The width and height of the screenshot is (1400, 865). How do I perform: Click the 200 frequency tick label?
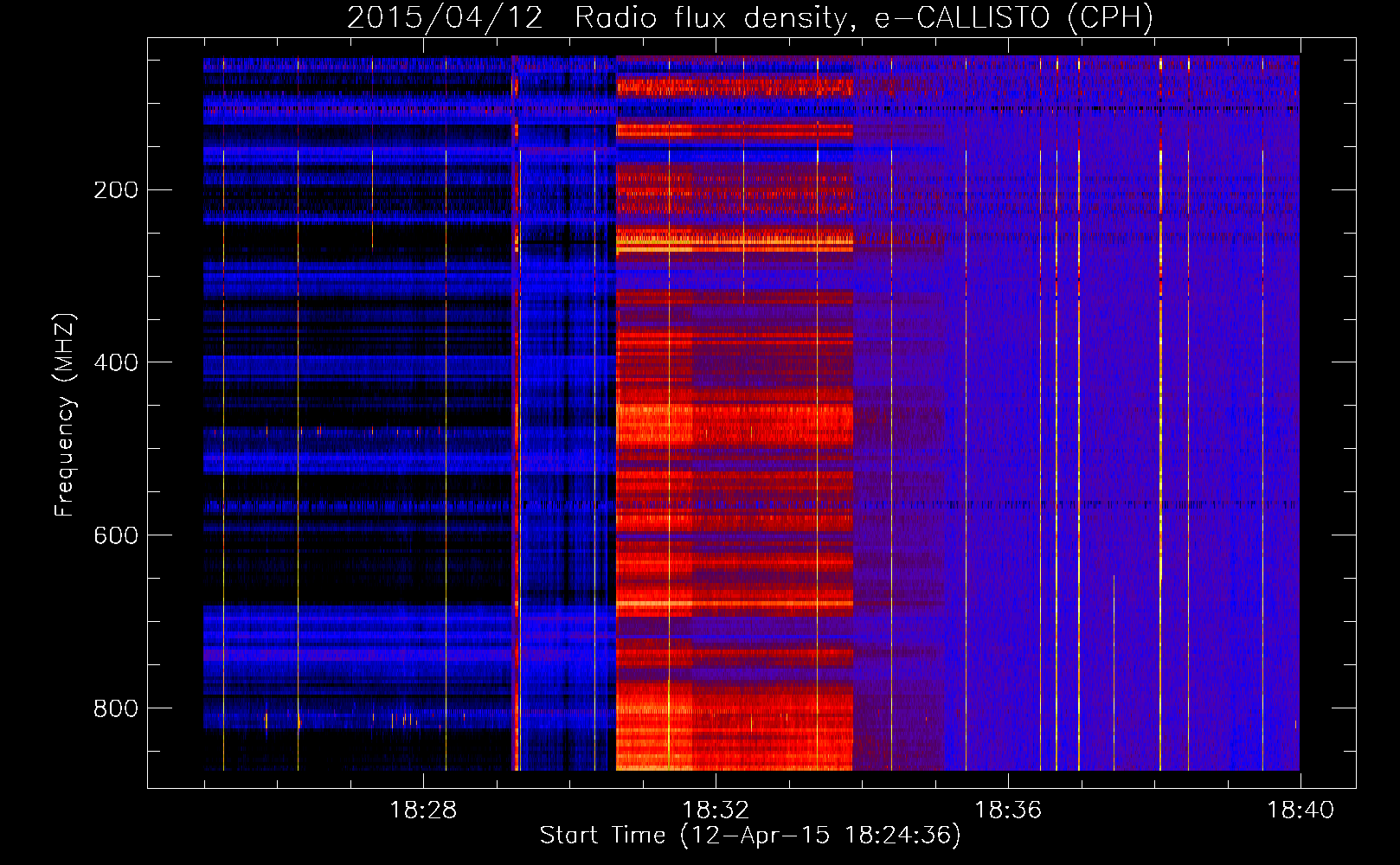[x=116, y=189]
